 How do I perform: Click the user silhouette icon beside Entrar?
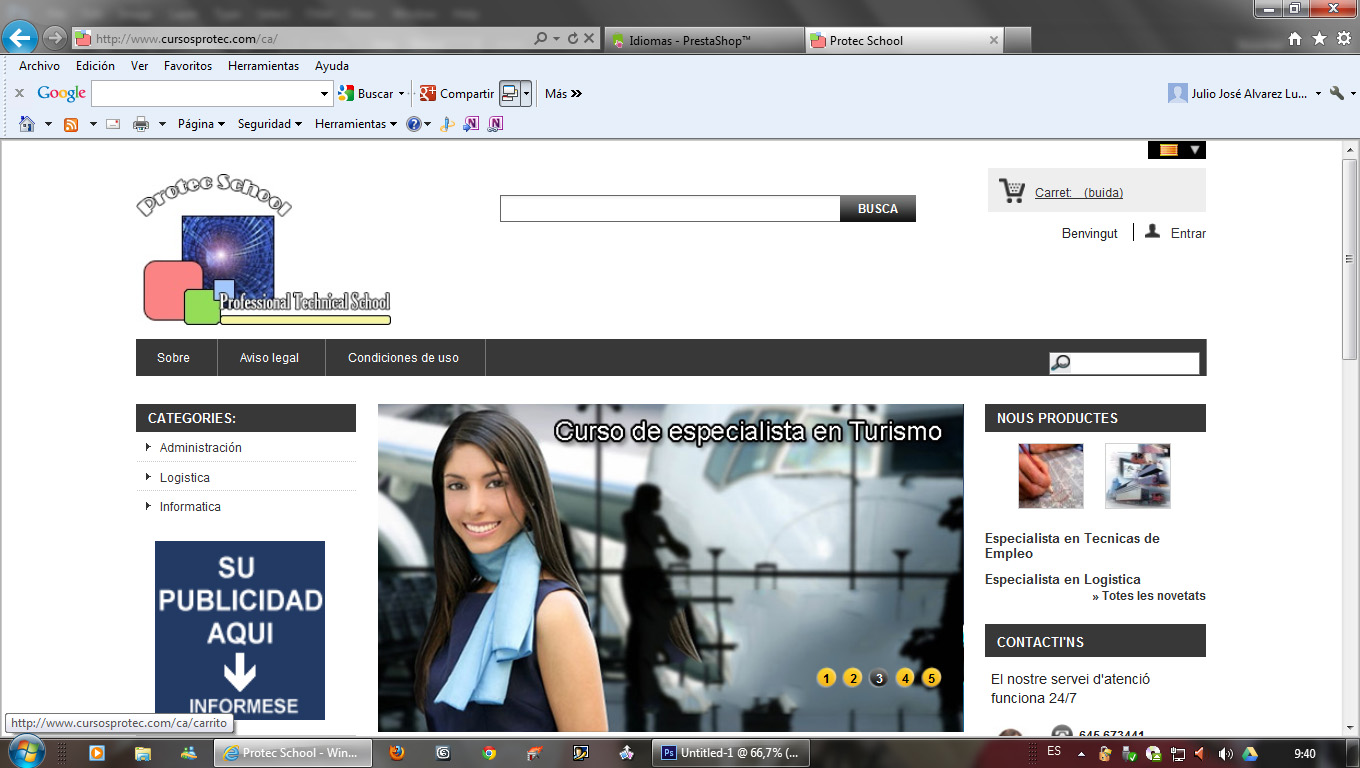[x=1152, y=231]
